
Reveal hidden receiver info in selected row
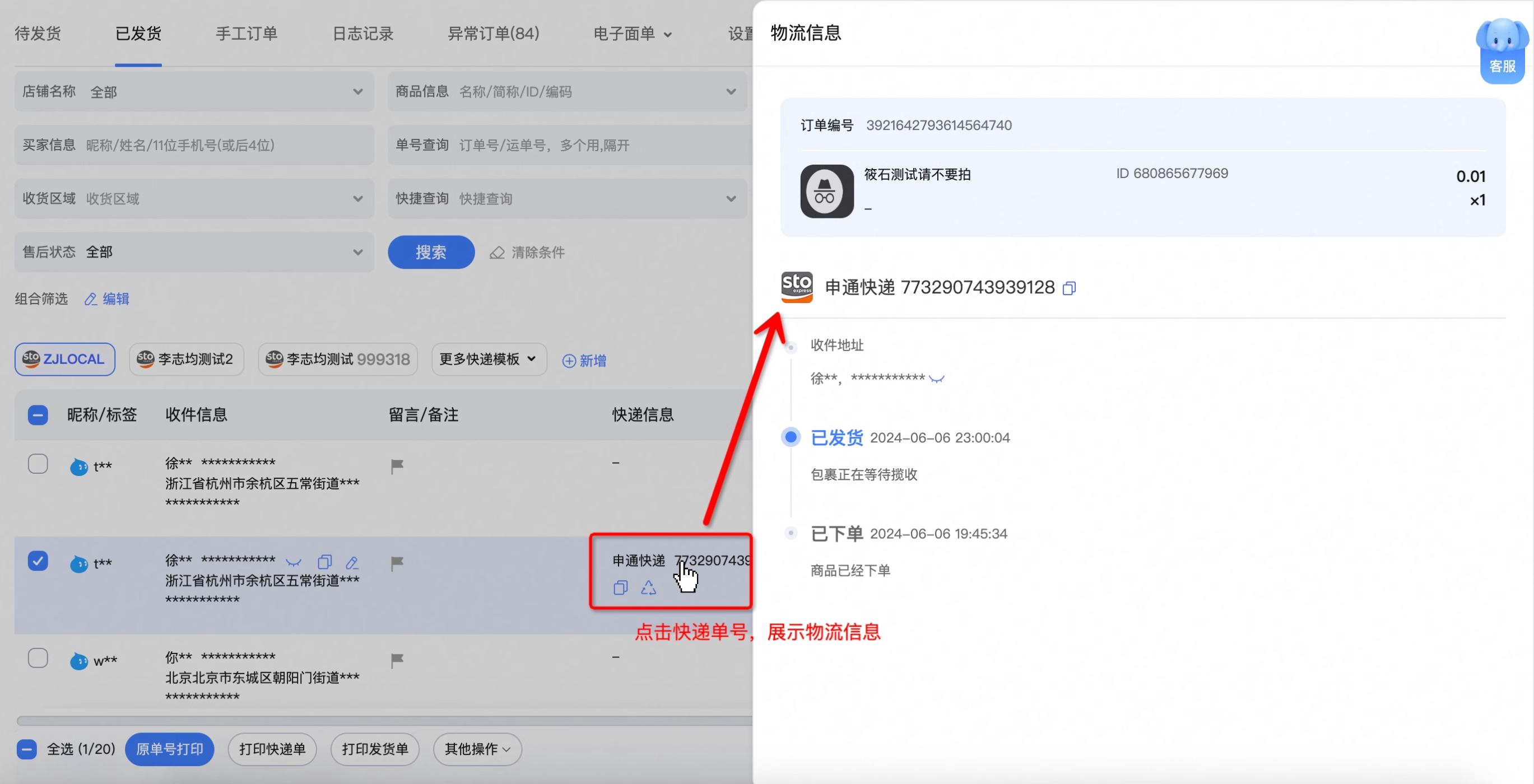click(294, 562)
